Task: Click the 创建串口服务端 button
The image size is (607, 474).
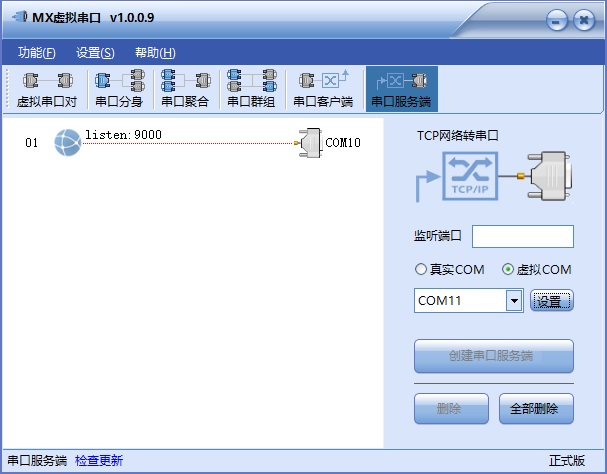Action: [494, 356]
